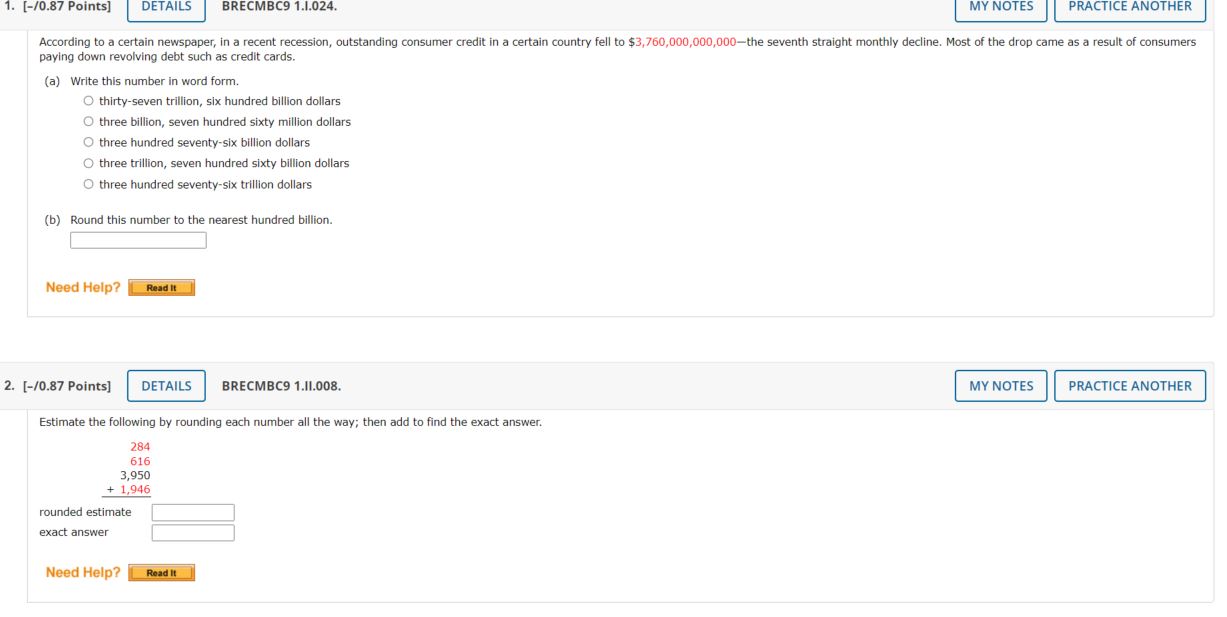
Task: Click the Read It button under question 2
Action: click(x=161, y=573)
